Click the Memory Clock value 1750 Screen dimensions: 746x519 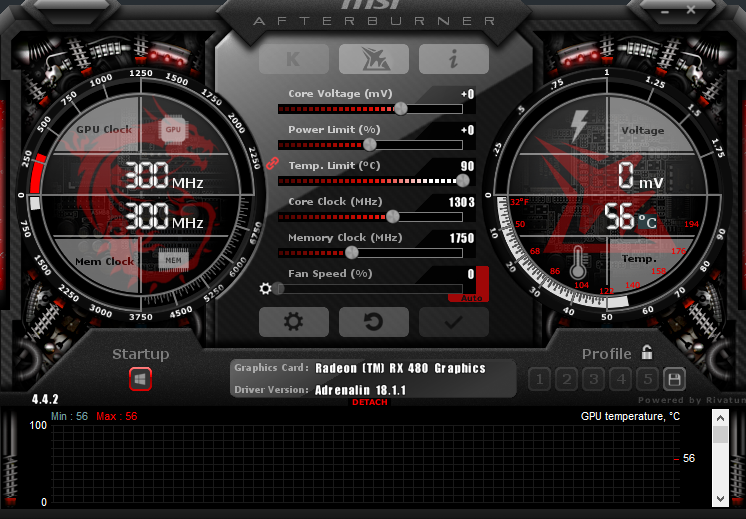(x=462, y=238)
